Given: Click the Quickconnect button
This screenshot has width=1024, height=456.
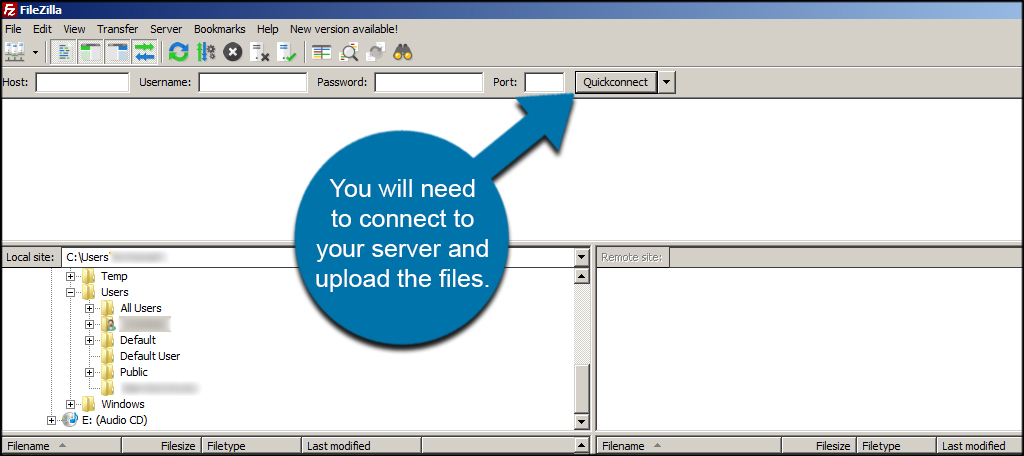Looking at the screenshot, I should pos(616,82).
